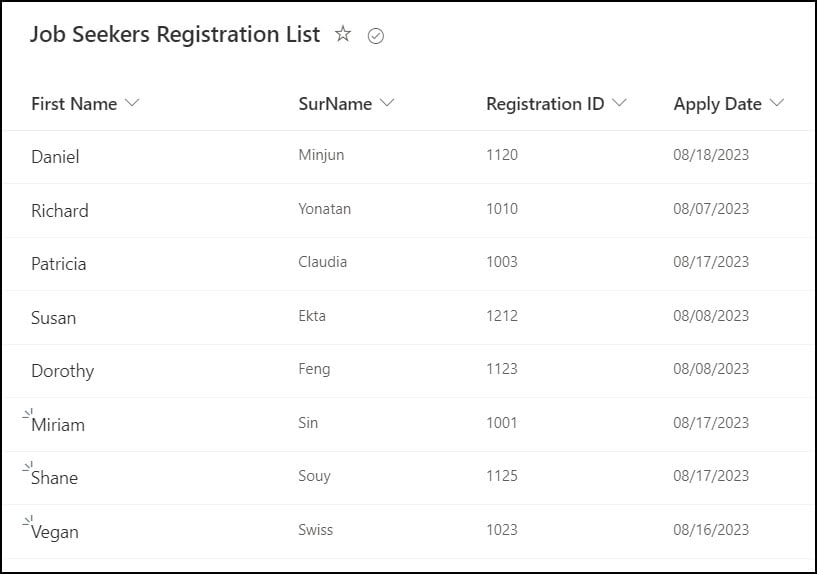Click the new-item indicator beside Vegan
Screen dimensions: 817x574
(28, 520)
